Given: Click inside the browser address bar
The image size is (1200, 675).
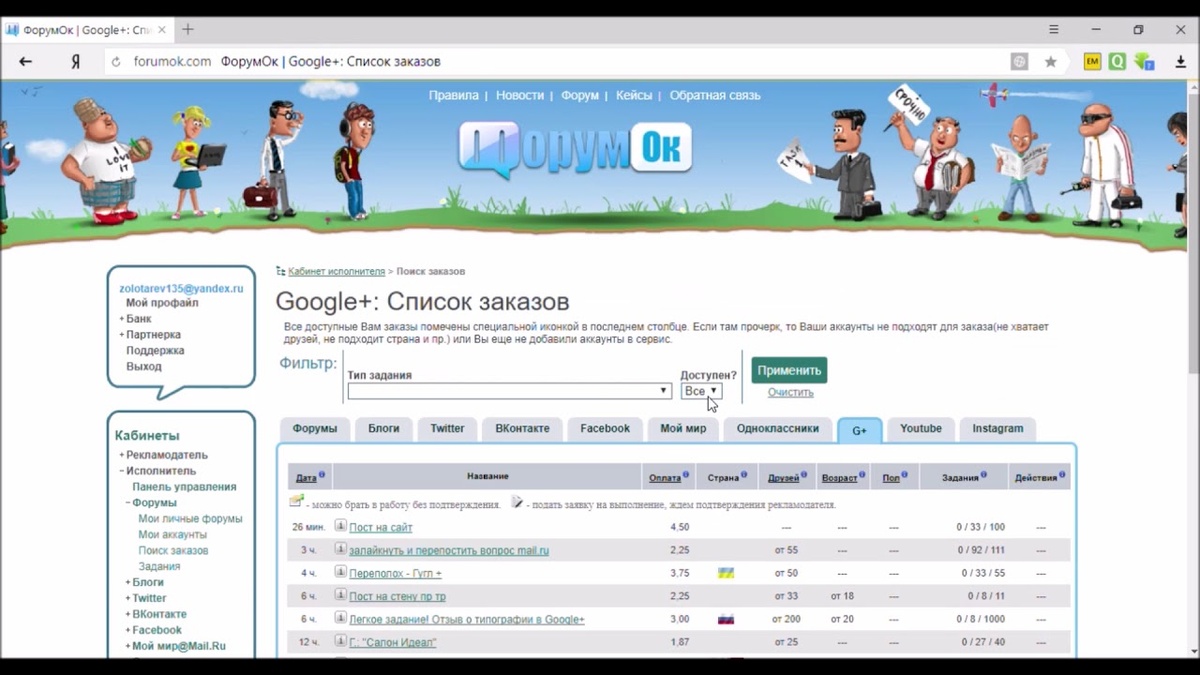Looking at the screenshot, I should point(400,61).
